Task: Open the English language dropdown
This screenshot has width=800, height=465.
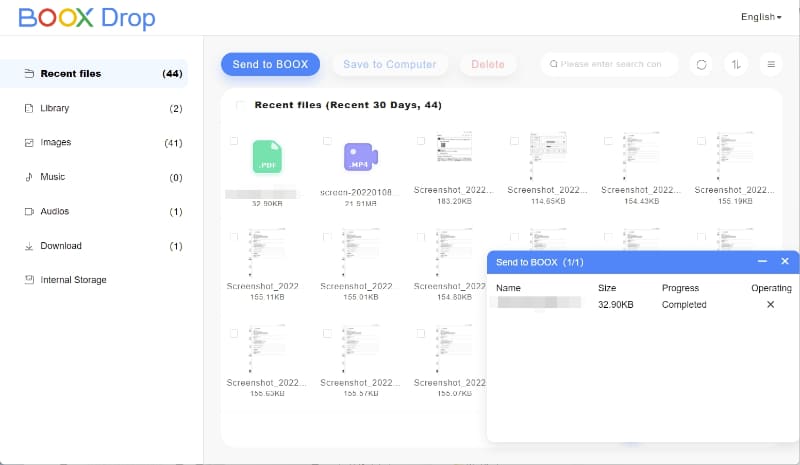Action: (x=761, y=17)
